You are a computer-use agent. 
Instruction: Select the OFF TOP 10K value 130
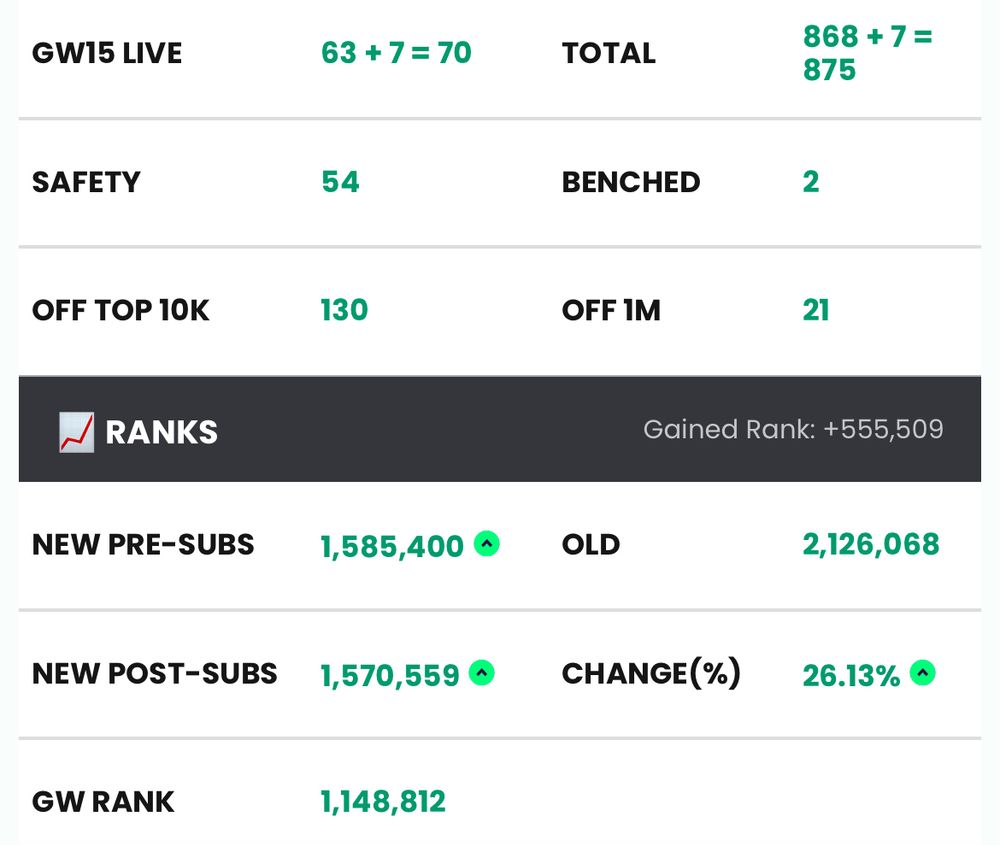(344, 310)
